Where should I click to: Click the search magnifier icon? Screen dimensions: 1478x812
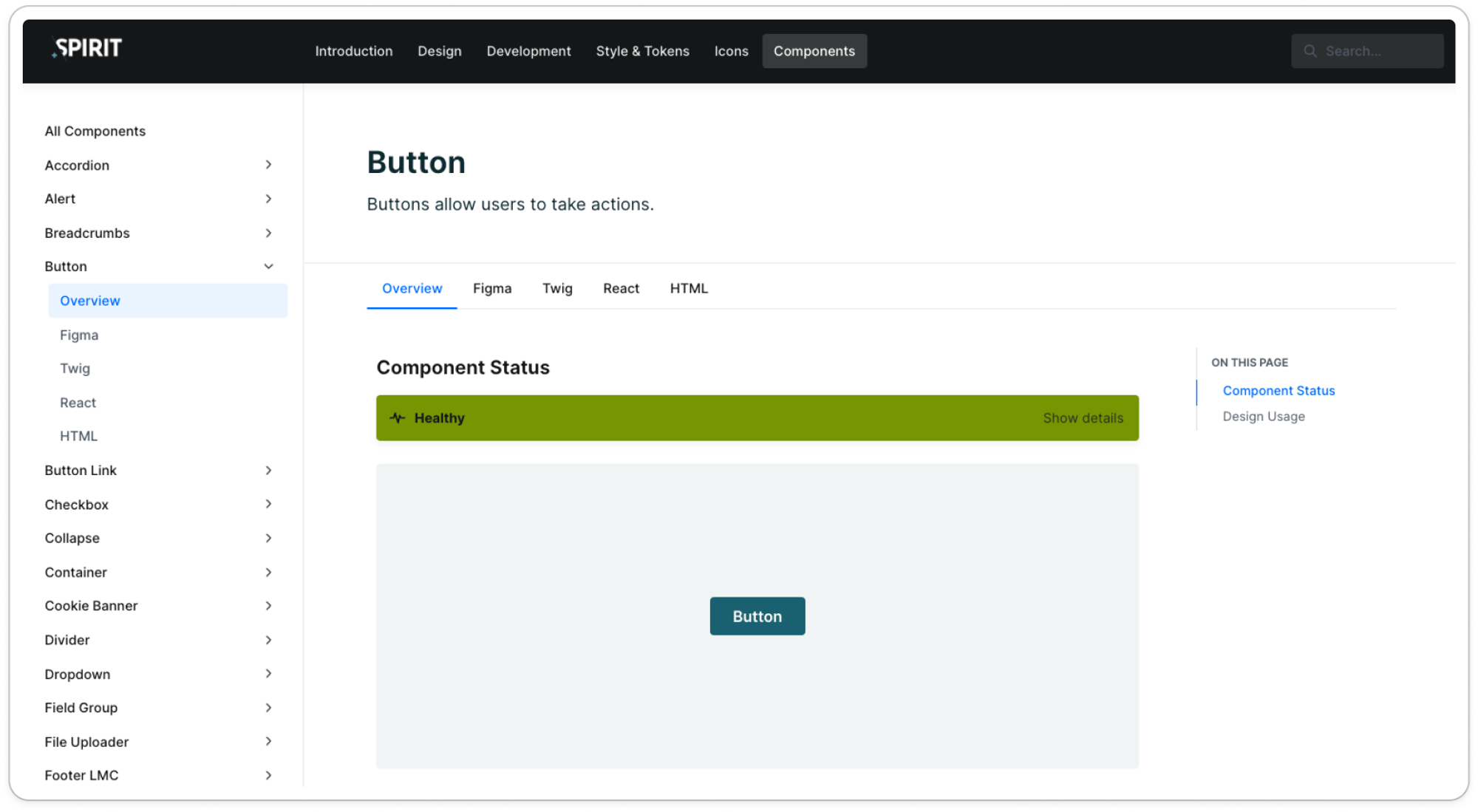(1310, 51)
